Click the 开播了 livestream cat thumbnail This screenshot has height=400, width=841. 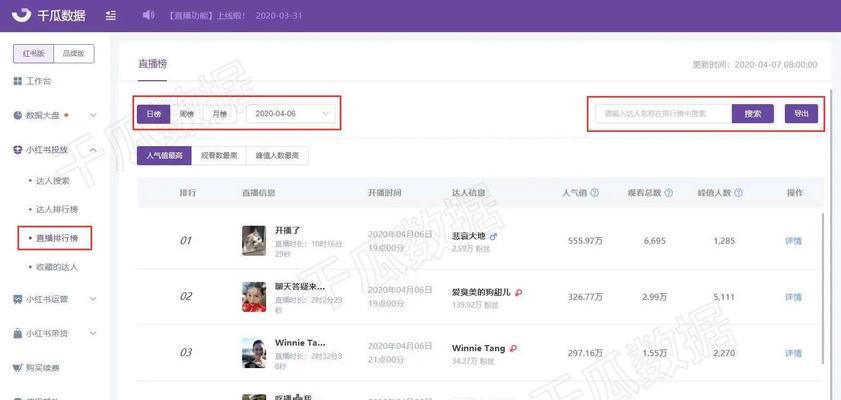tap(254, 240)
